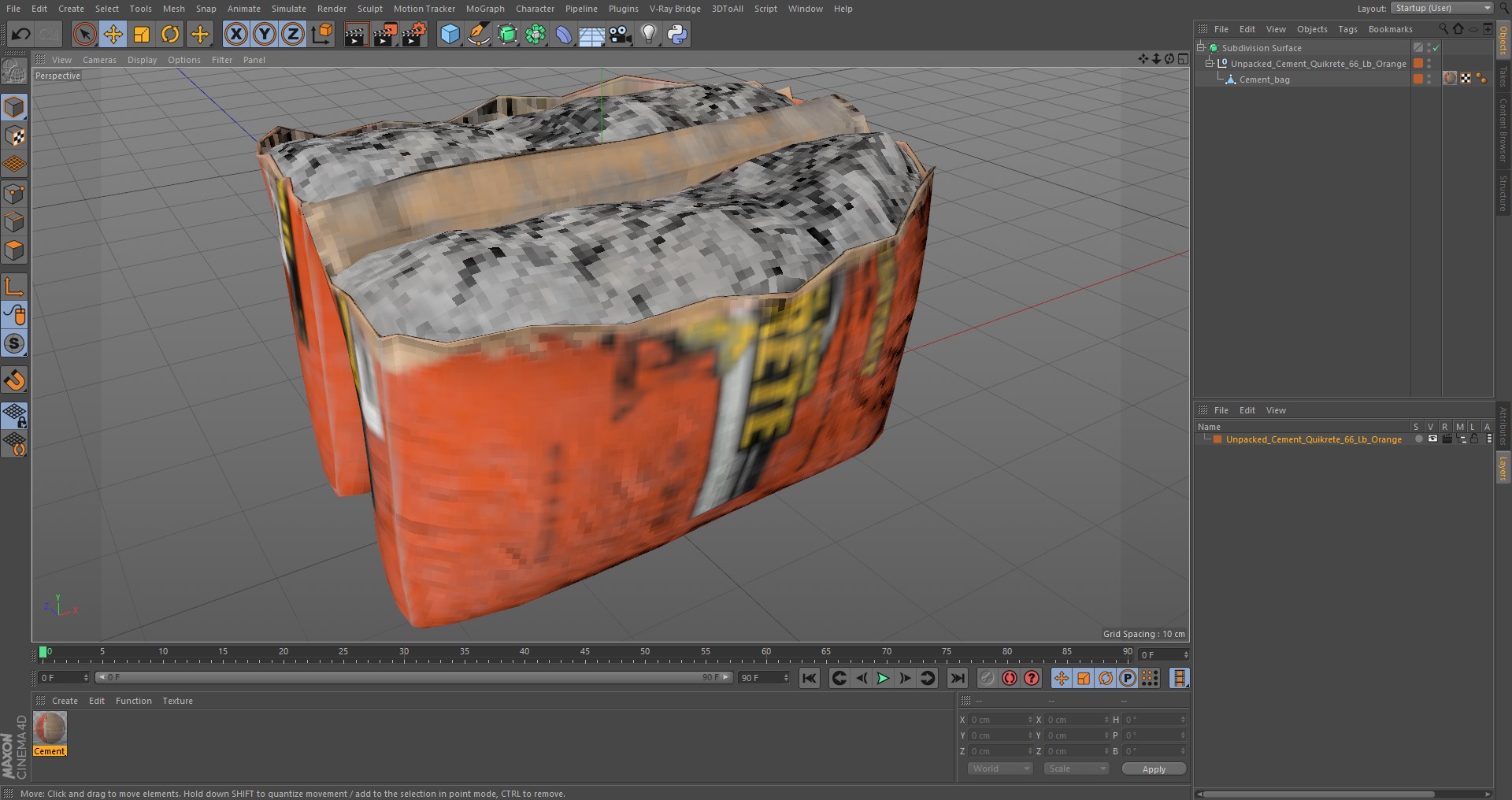Toggle Y axis lock
This screenshot has width=1512, height=800.
click(x=265, y=34)
